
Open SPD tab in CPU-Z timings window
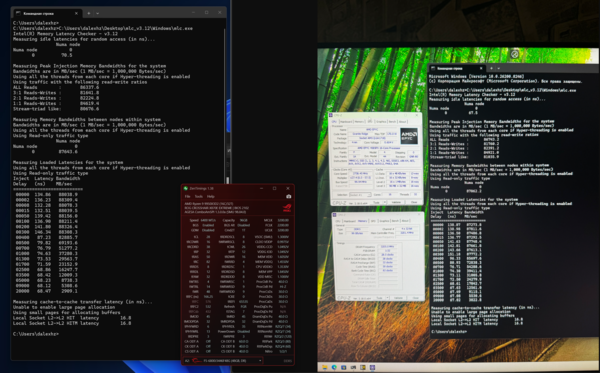pos(374,221)
